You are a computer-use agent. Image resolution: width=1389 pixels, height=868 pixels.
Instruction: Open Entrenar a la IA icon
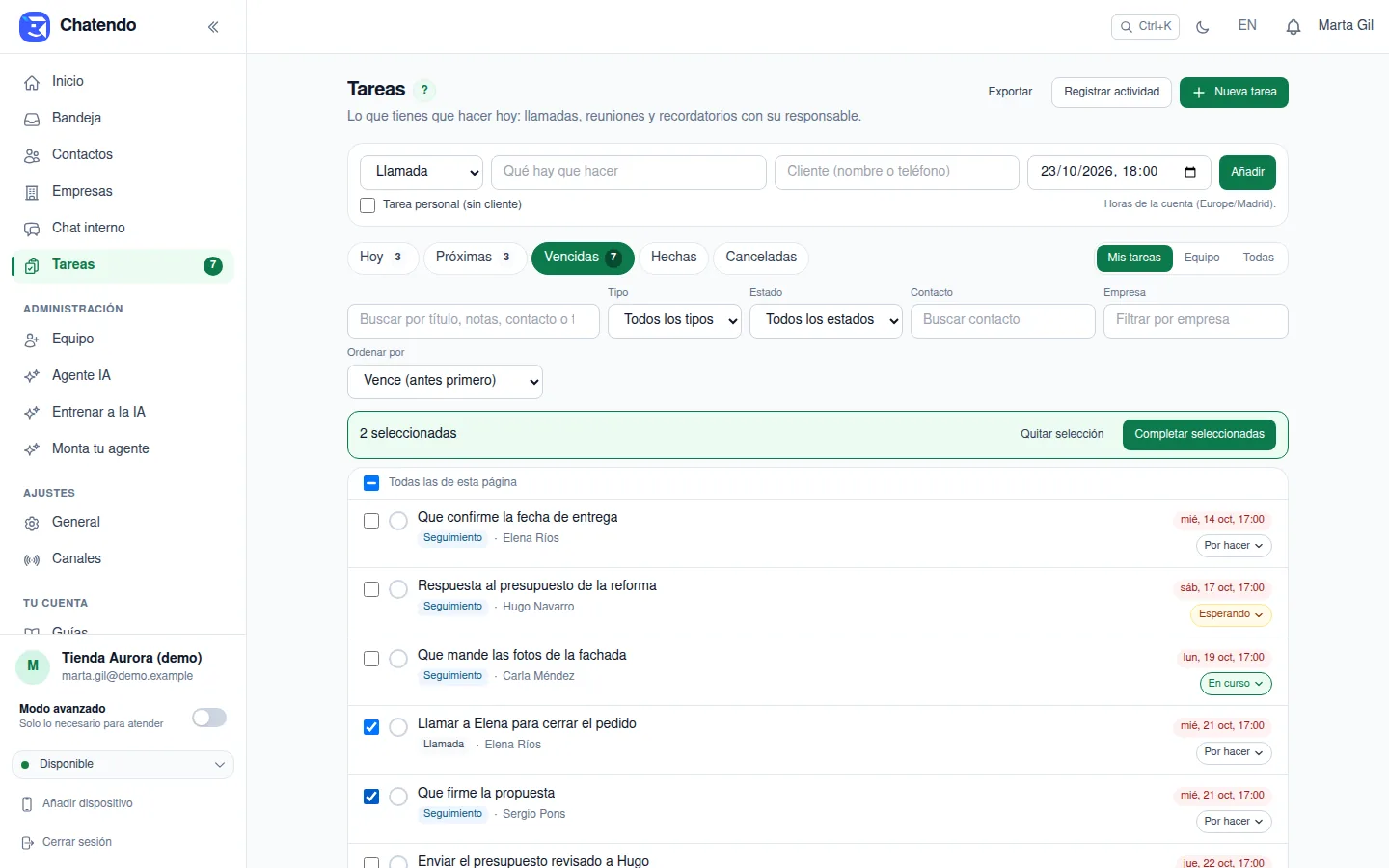click(32, 413)
